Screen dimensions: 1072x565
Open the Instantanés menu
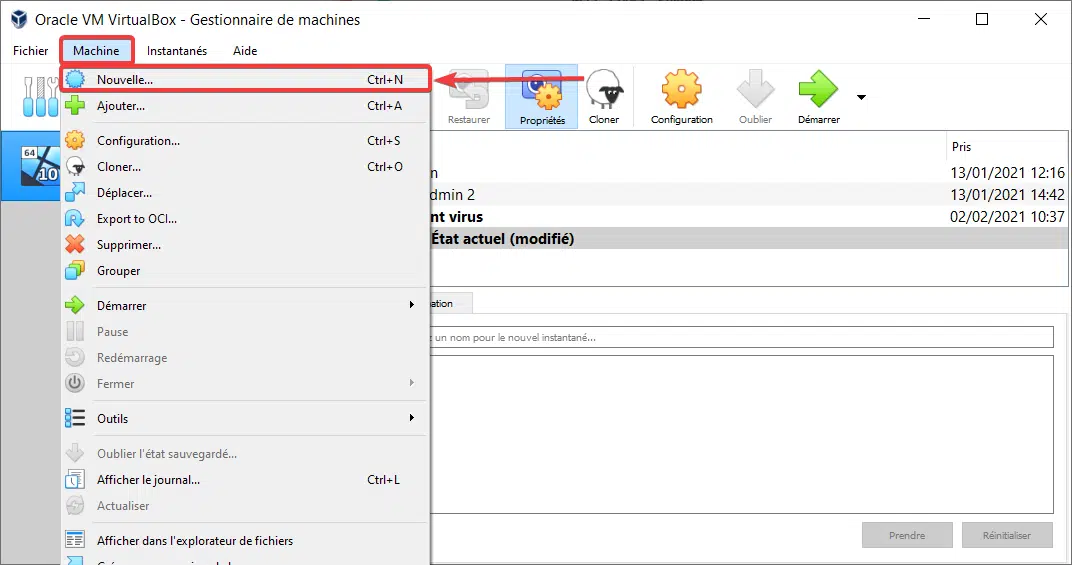[x=176, y=51]
